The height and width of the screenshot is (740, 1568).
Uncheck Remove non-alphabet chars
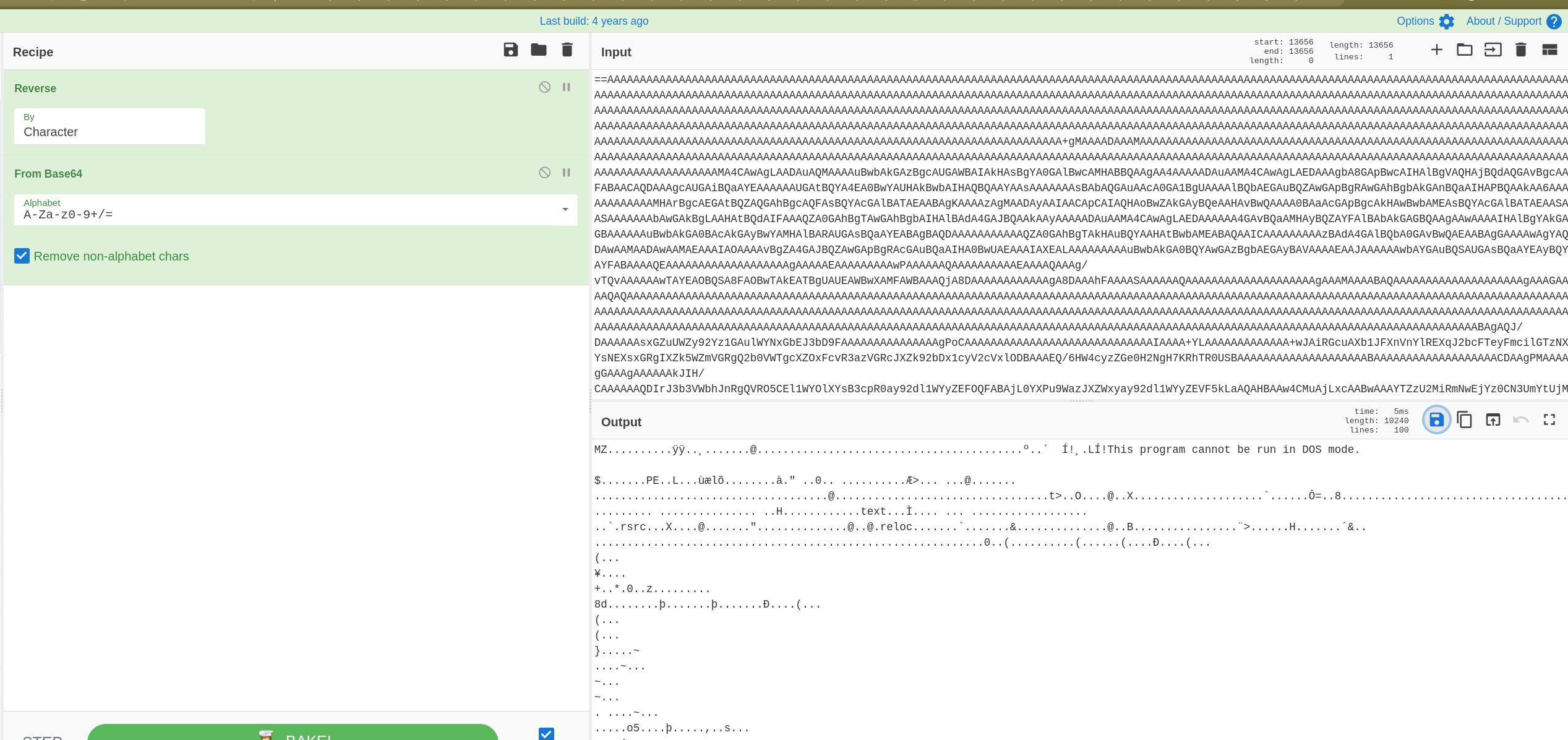22,256
